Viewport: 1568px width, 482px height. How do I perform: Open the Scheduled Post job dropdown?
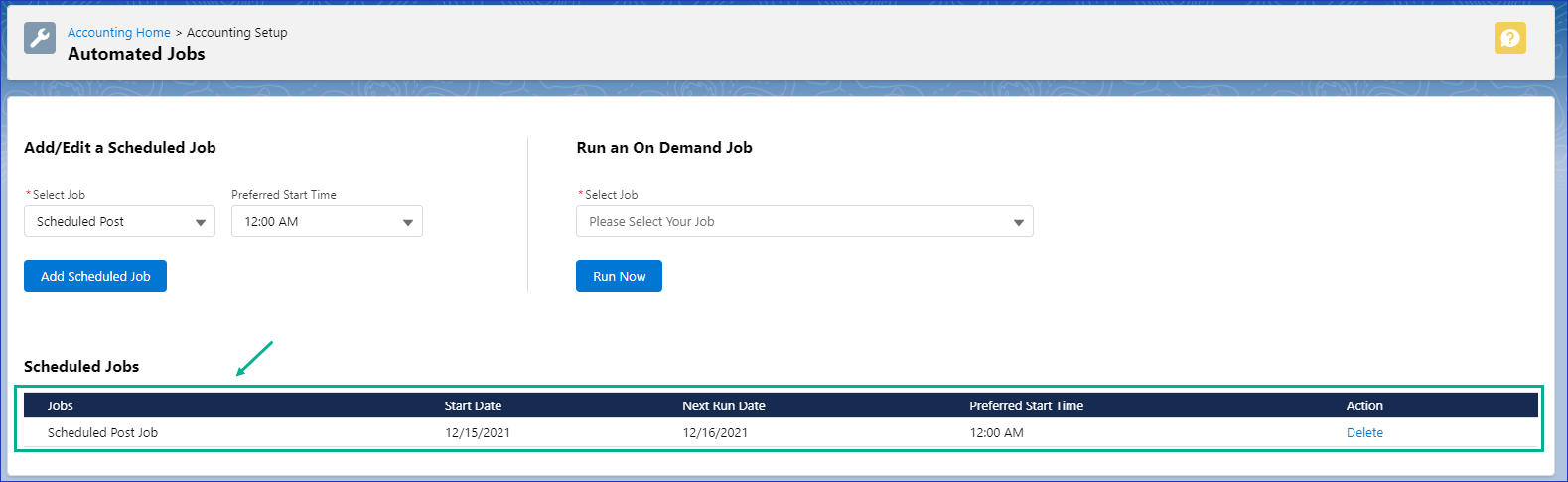tap(119, 222)
